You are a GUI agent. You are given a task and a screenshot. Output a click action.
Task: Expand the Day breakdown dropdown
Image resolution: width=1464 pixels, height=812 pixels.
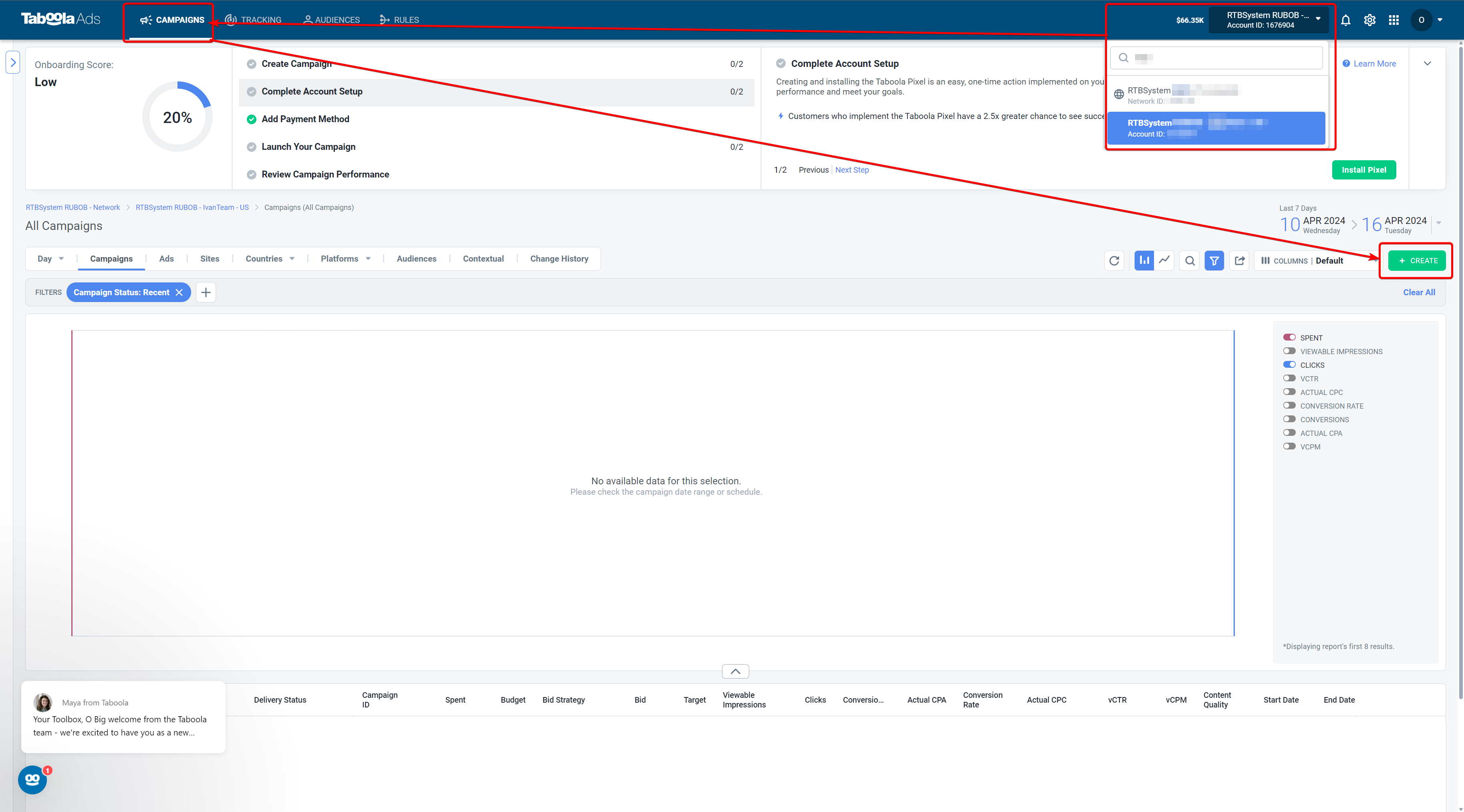(x=50, y=258)
